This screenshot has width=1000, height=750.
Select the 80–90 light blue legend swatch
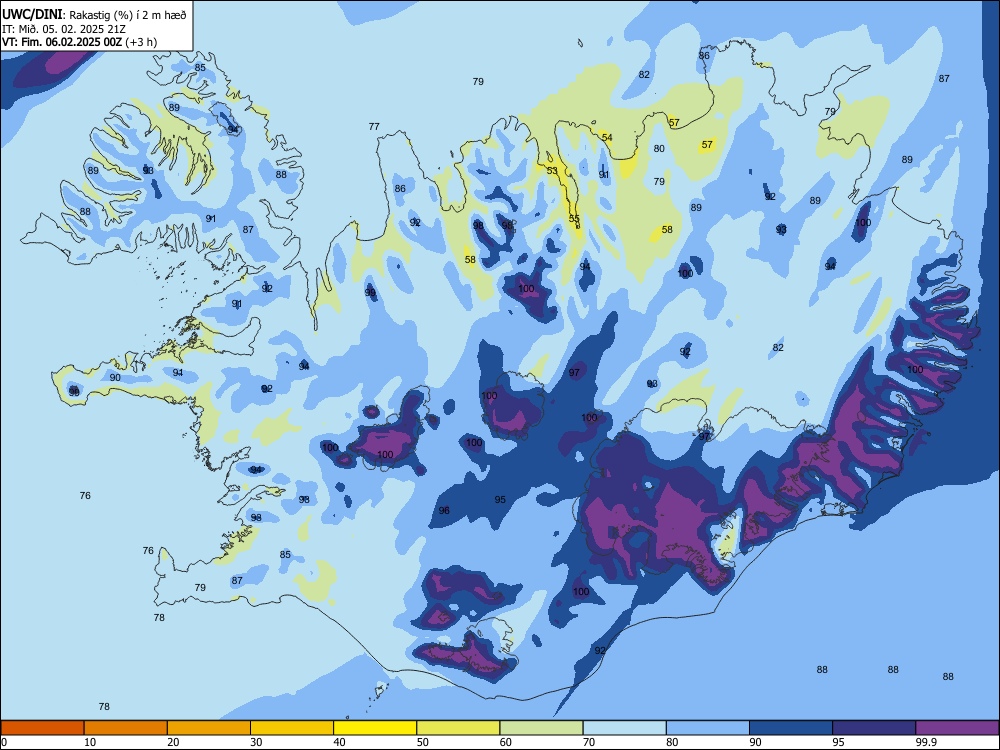[x=708, y=728]
